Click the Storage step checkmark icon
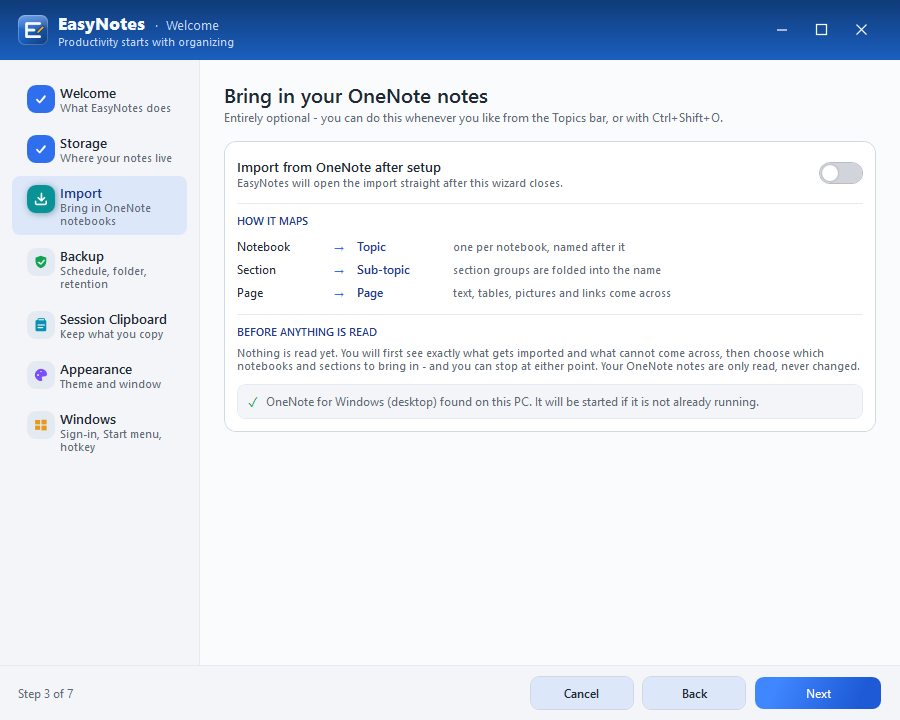This screenshot has height=720, width=900. click(41, 149)
